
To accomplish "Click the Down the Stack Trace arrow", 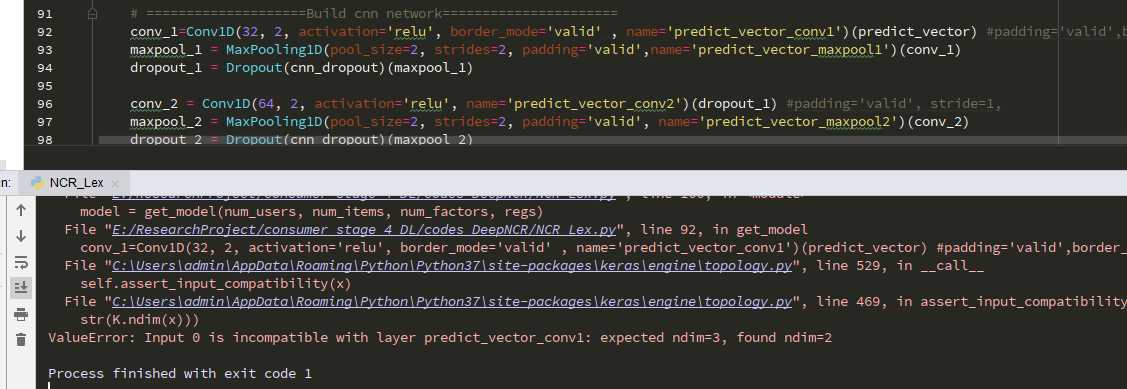I will coord(21,236).
